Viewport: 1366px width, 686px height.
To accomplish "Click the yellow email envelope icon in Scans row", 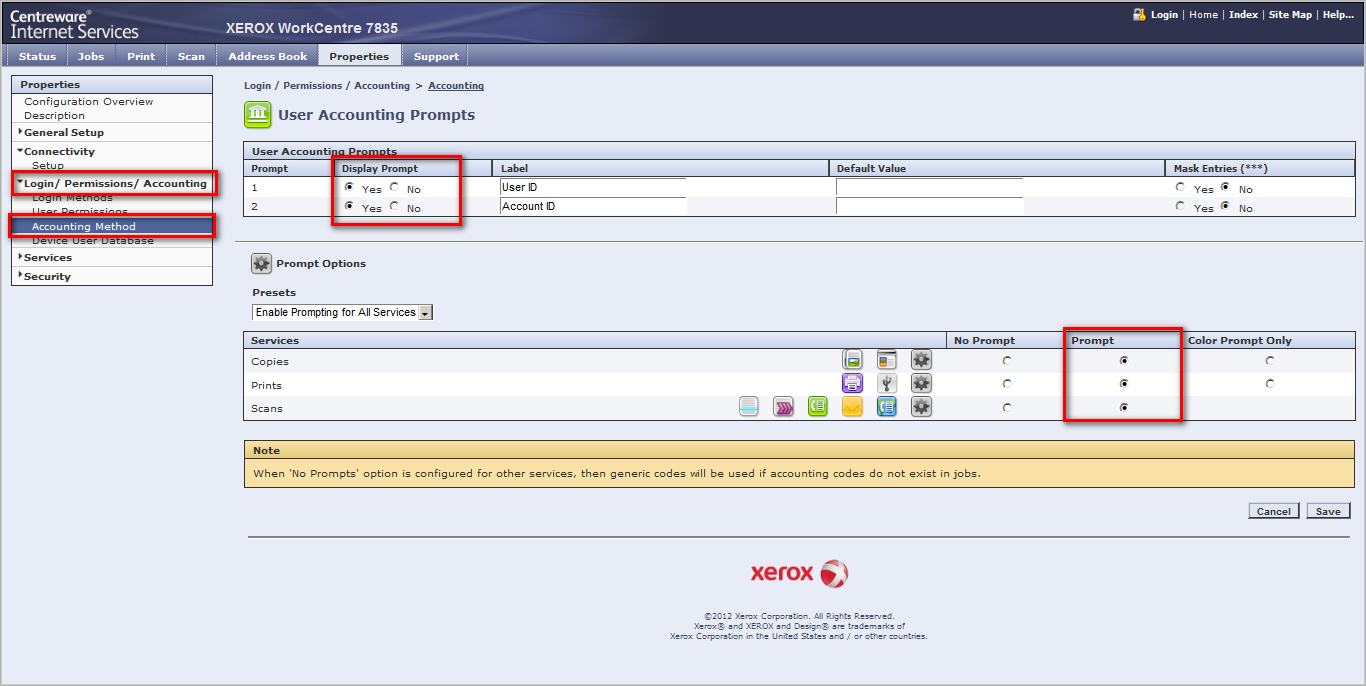I will point(852,407).
